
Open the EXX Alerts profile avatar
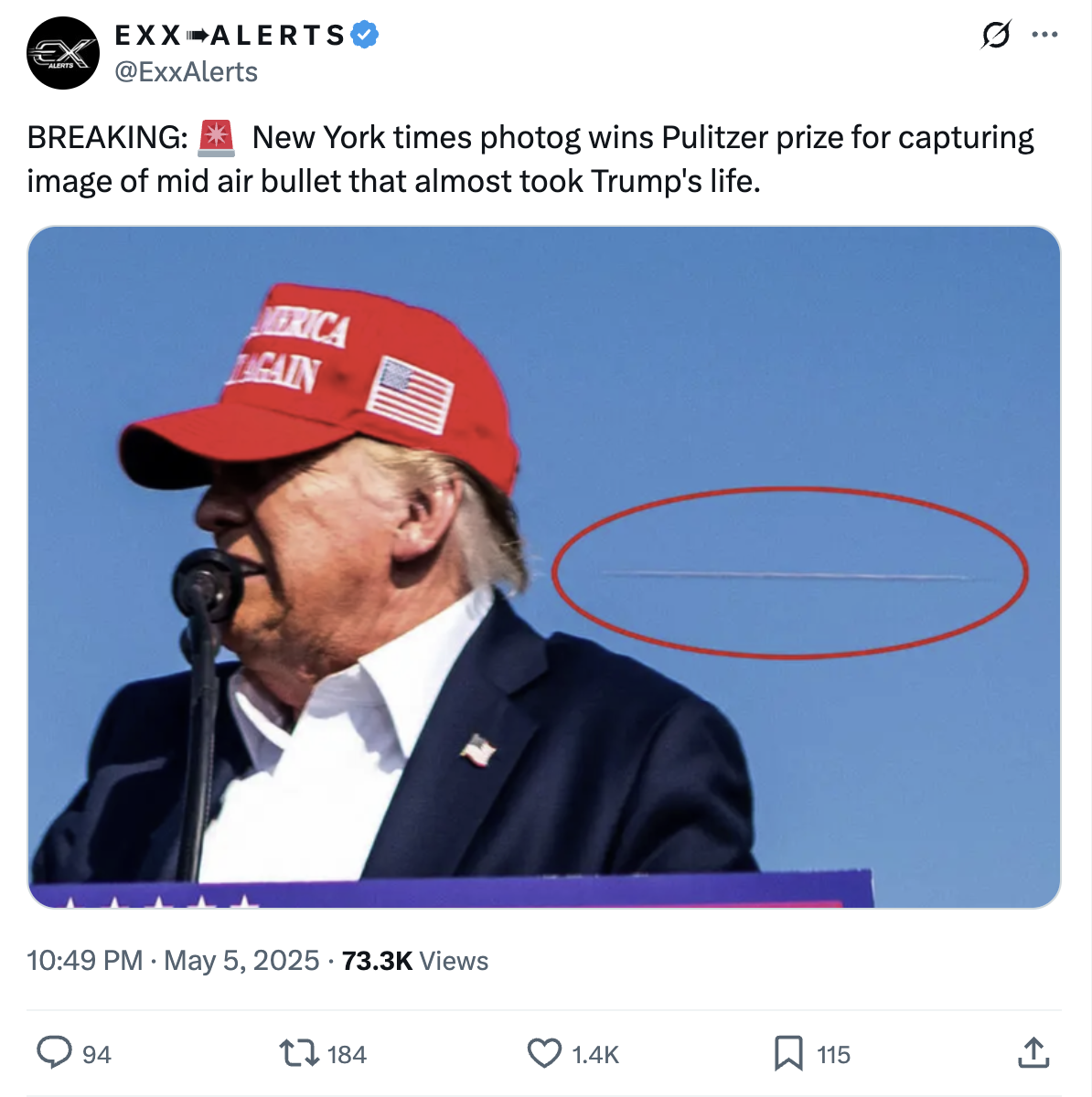(x=63, y=53)
